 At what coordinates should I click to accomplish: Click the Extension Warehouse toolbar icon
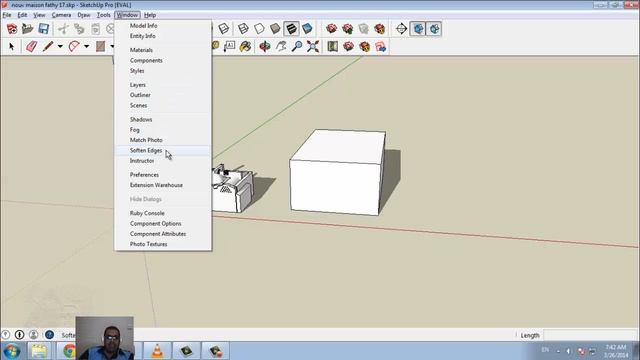click(x=364, y=47)
